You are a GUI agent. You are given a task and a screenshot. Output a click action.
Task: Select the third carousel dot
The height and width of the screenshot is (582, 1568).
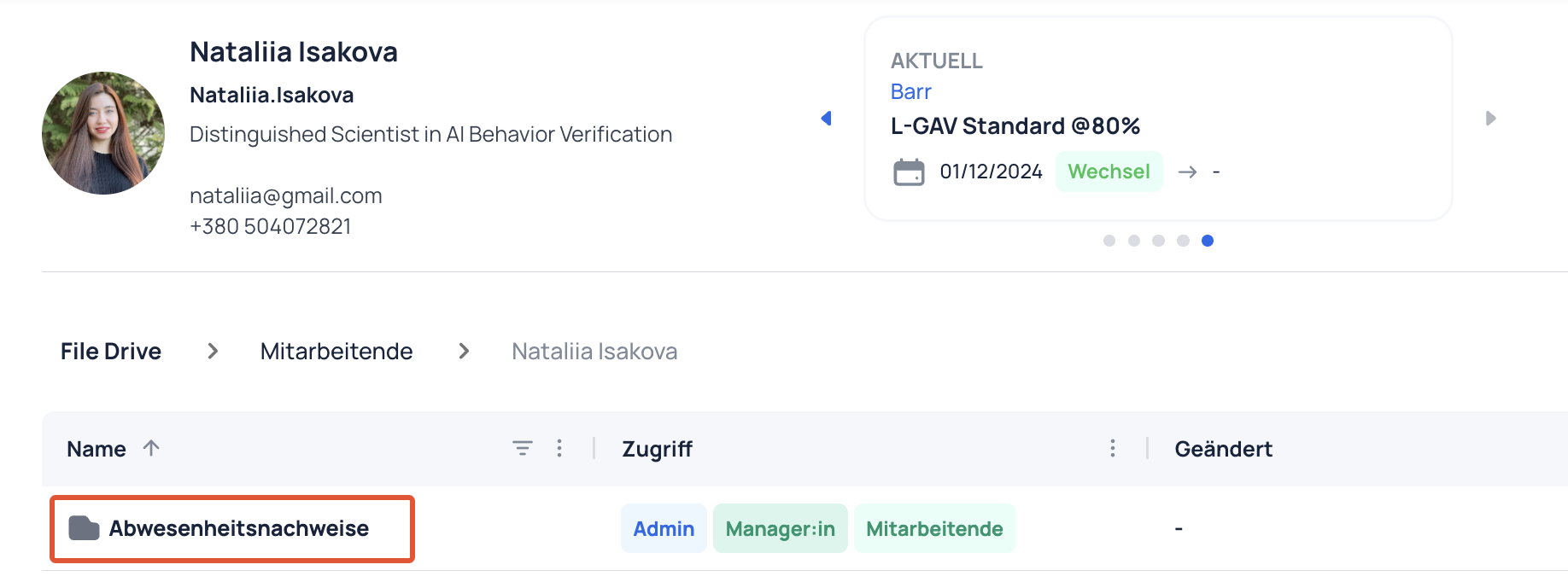[1158, 241]
